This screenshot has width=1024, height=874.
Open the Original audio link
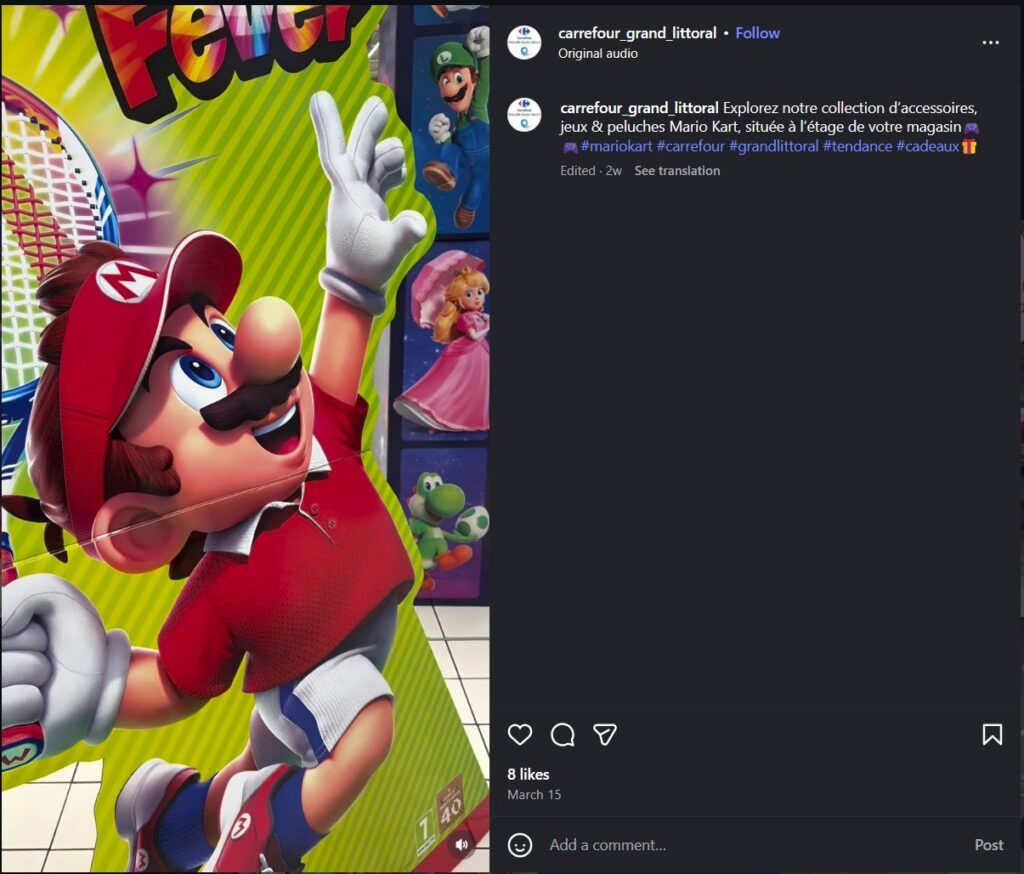pos(597,53)
